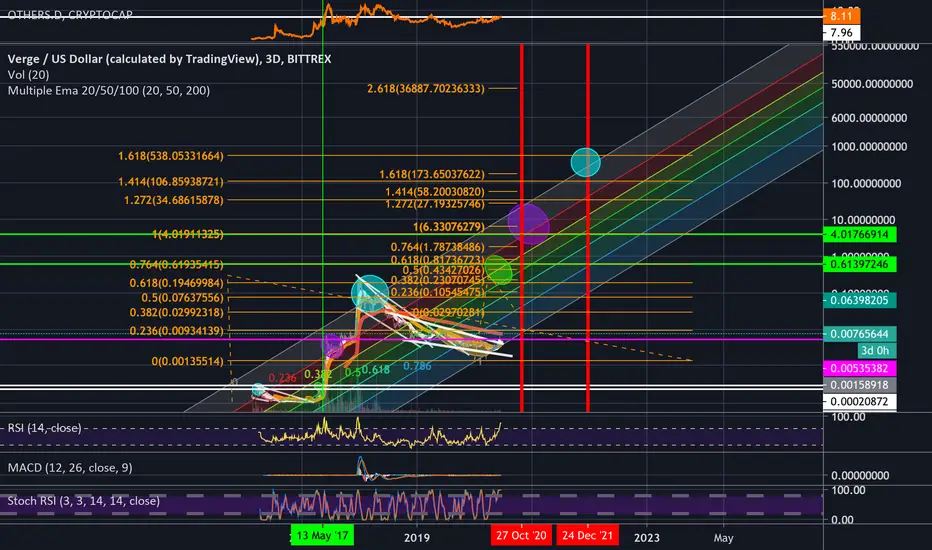Select the 1.272(34.68615878) Fibonacci label

click(174, 200)
